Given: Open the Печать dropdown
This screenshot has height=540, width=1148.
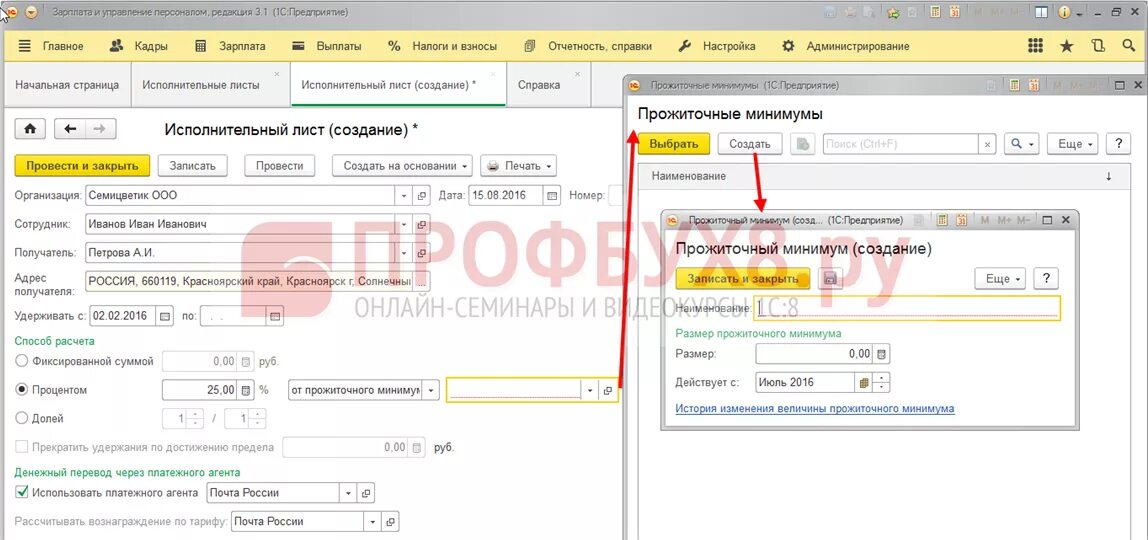Looking at the screenshot, I should click(518, 166).
